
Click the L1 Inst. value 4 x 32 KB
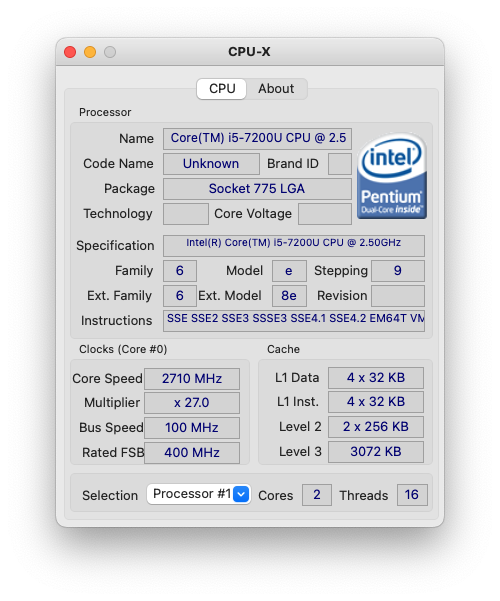point(376,402)
